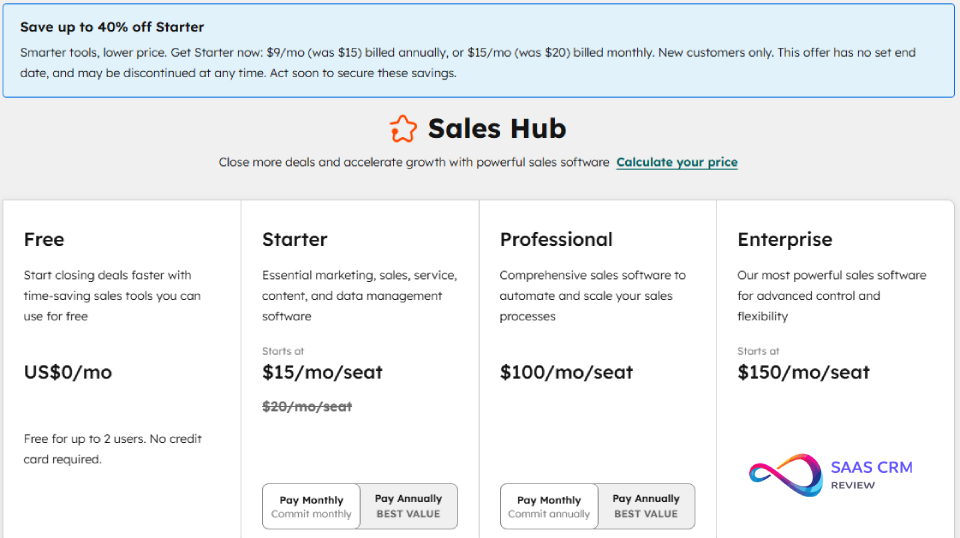Viewport: 960px width, 538px height.
Task: Click the Free plan heading
Action: click(x=44, y=239)
